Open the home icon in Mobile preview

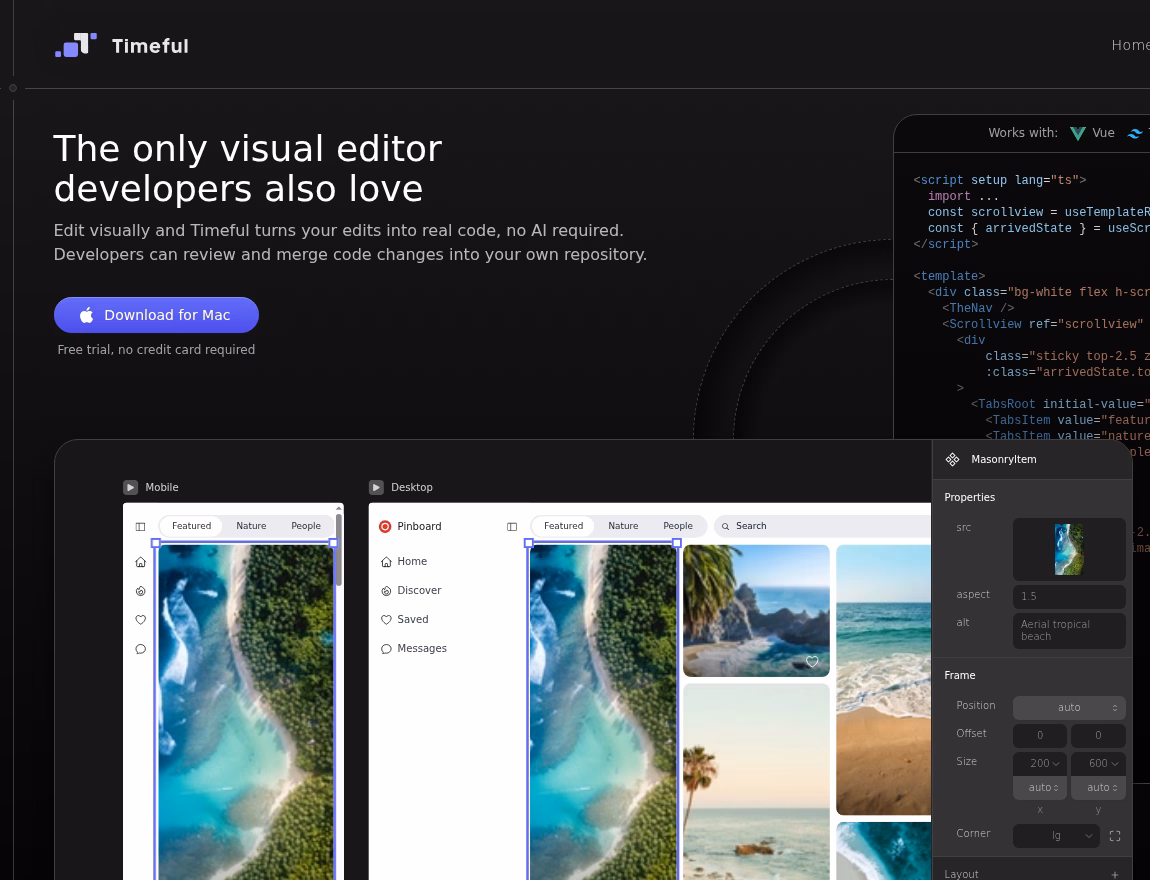pyautogui.click(x=141, y=562)
